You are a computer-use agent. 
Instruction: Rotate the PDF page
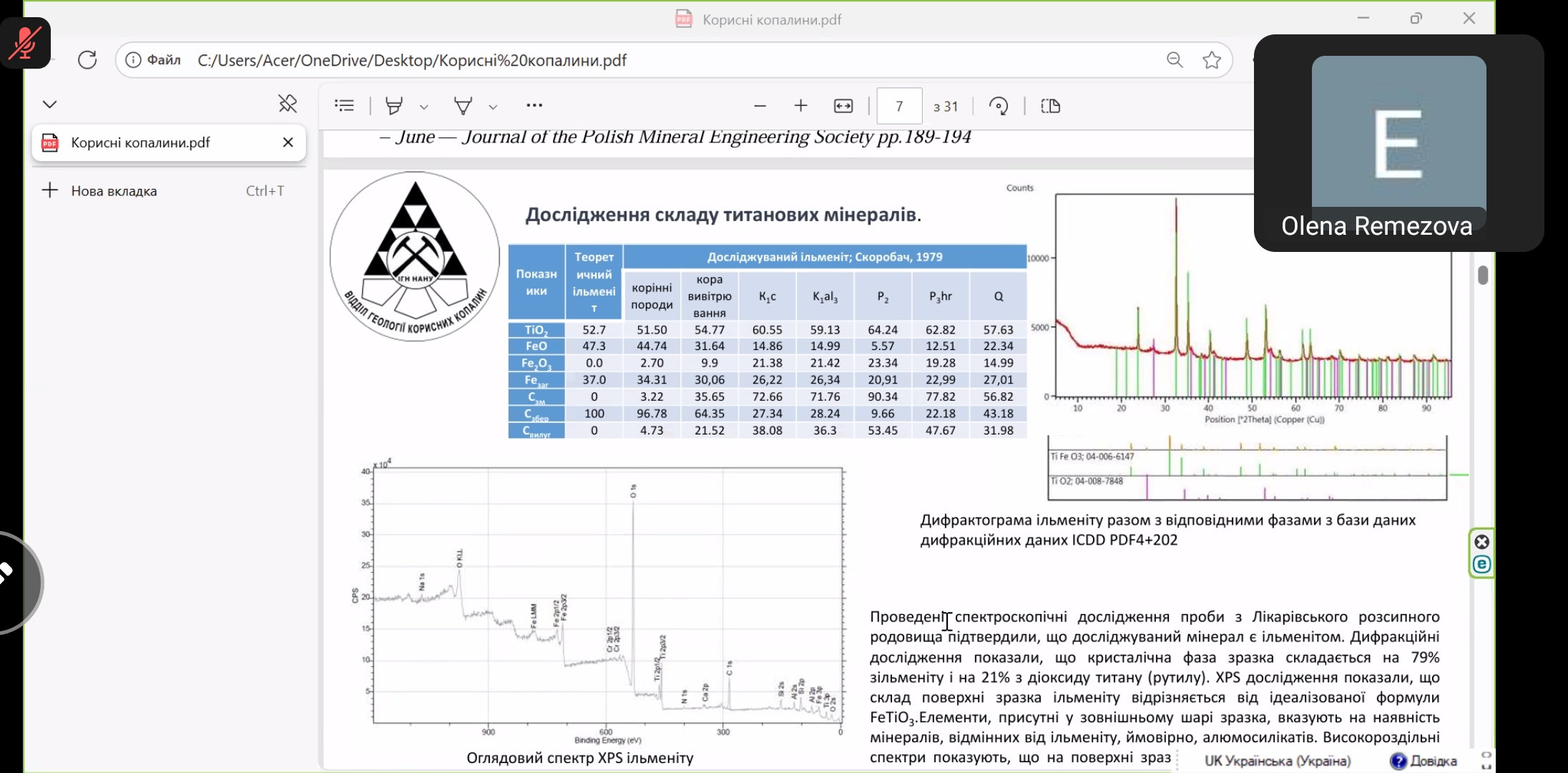coord(998,106)
